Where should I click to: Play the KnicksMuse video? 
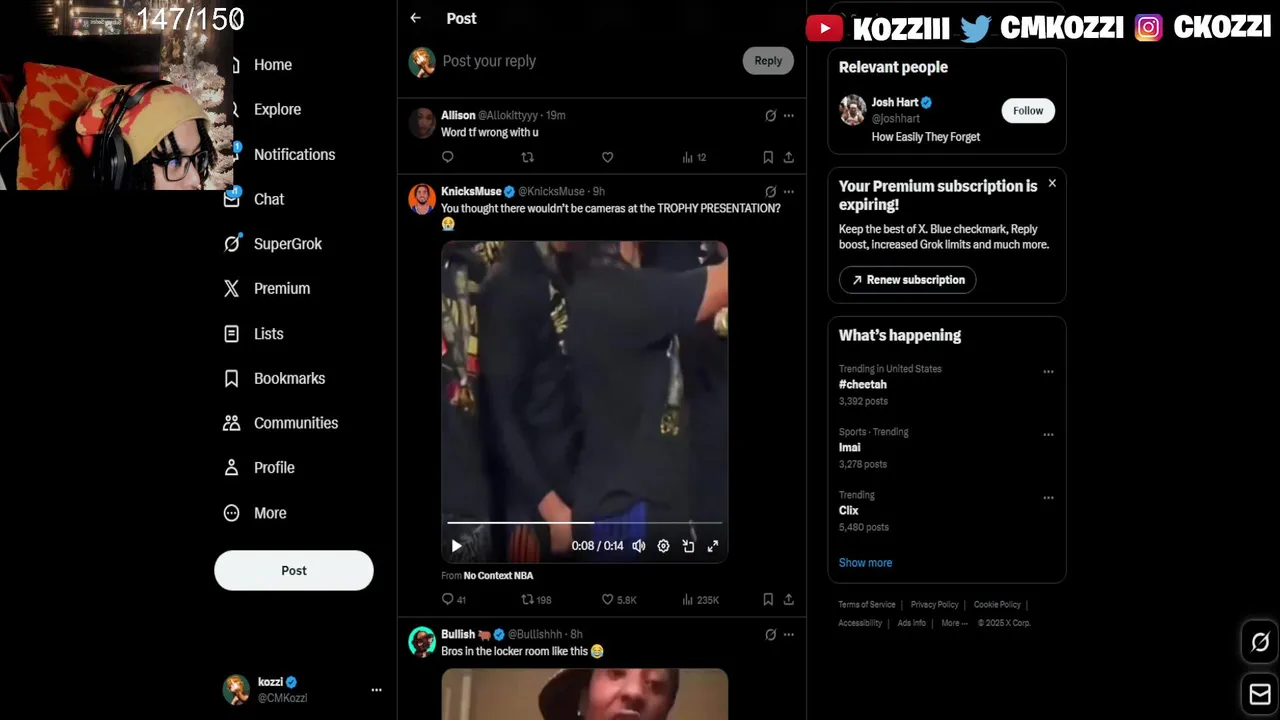pyautogui.click(x=456, y=546)
